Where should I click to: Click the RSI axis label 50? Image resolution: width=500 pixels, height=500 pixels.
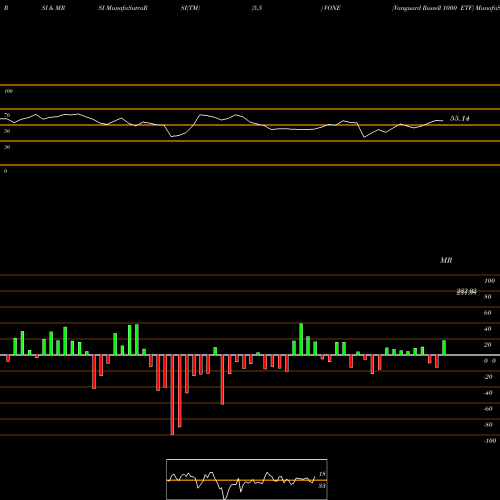click(x=7, y=131)
